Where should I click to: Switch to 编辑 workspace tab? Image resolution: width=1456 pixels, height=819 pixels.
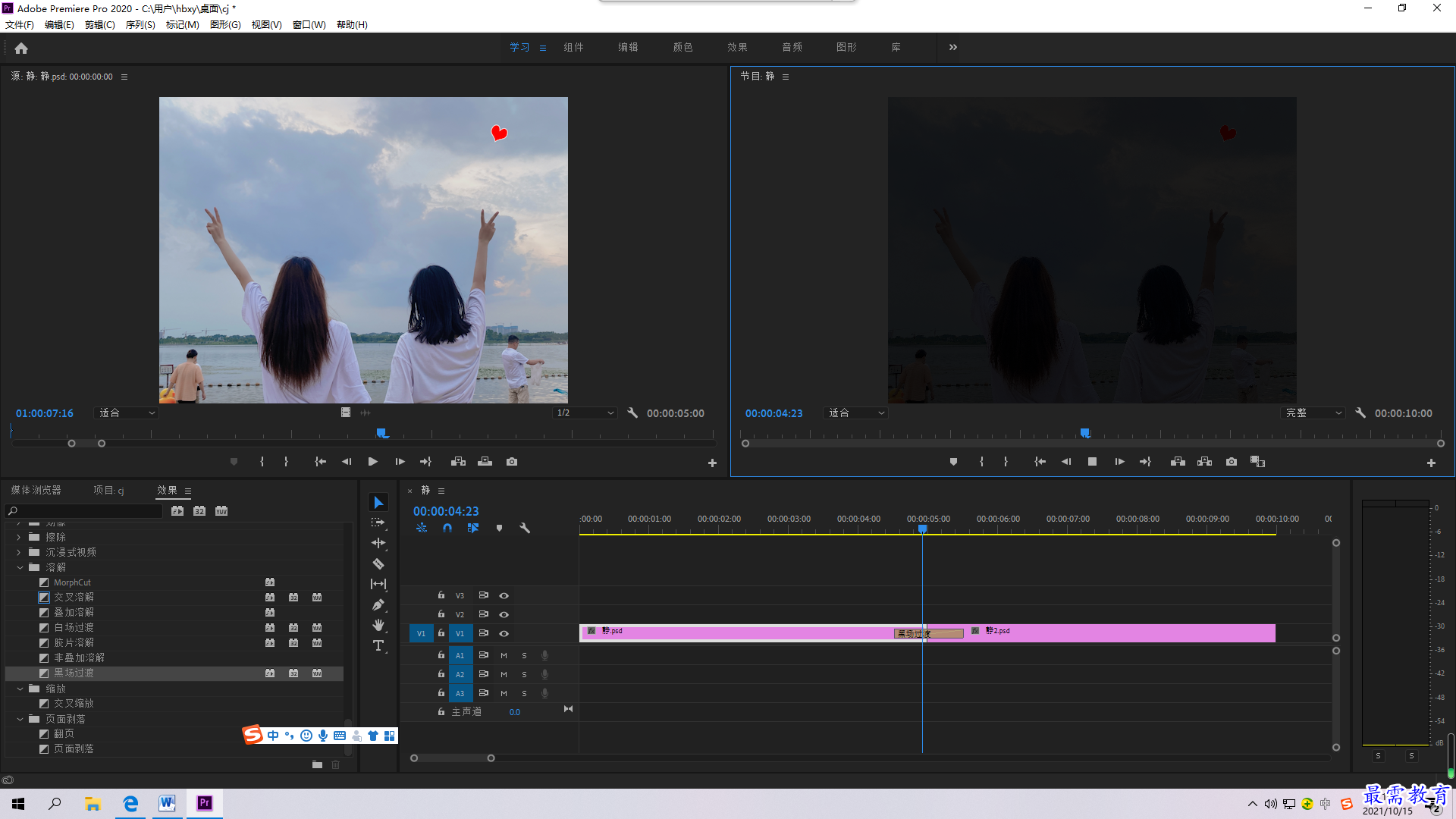coord(628,48)
